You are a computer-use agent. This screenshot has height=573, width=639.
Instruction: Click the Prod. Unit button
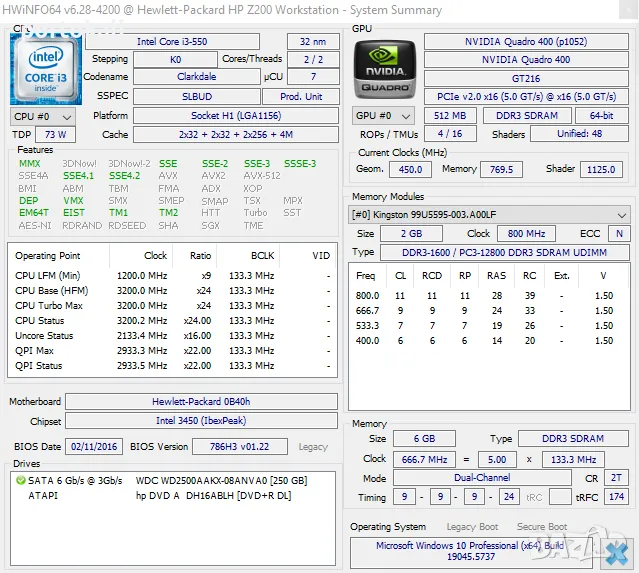301,97
